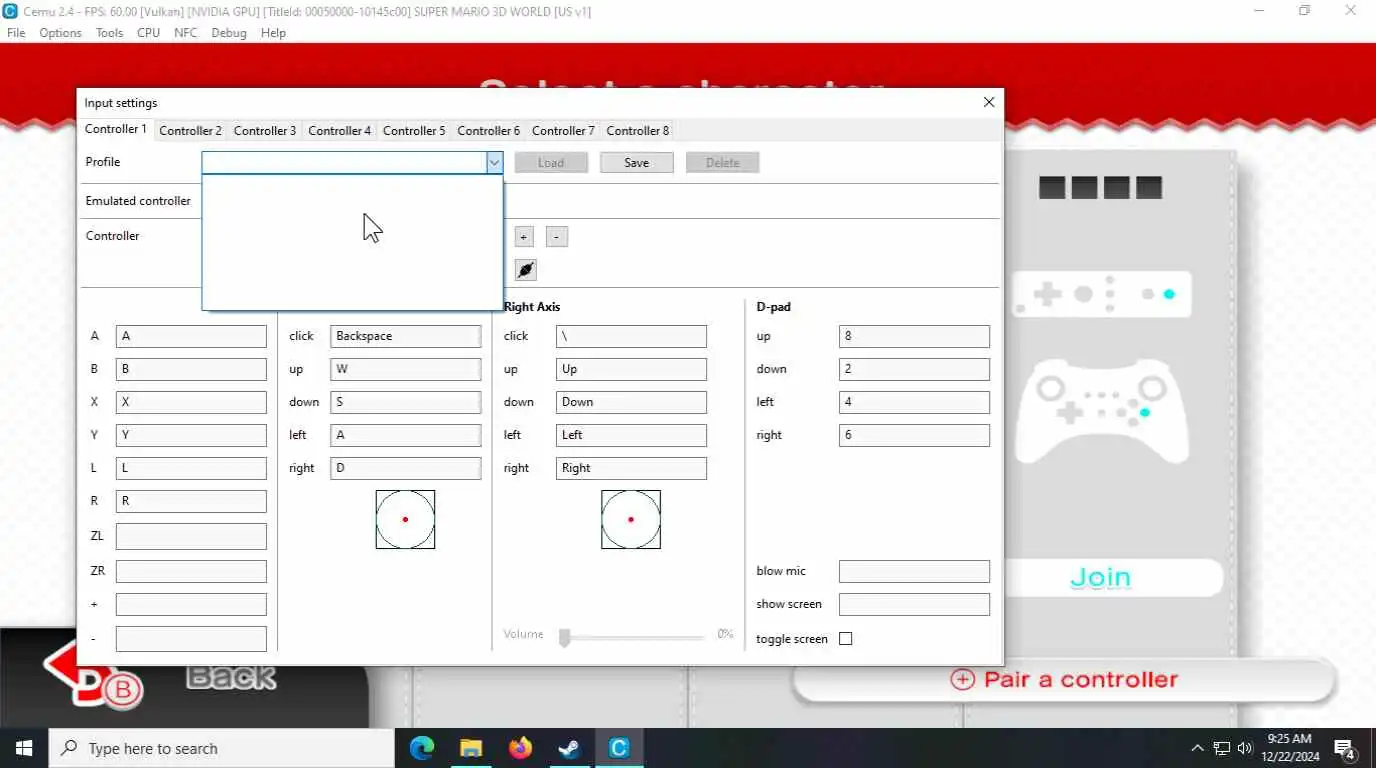Open the notification center icon

[x=1345, y=748]
